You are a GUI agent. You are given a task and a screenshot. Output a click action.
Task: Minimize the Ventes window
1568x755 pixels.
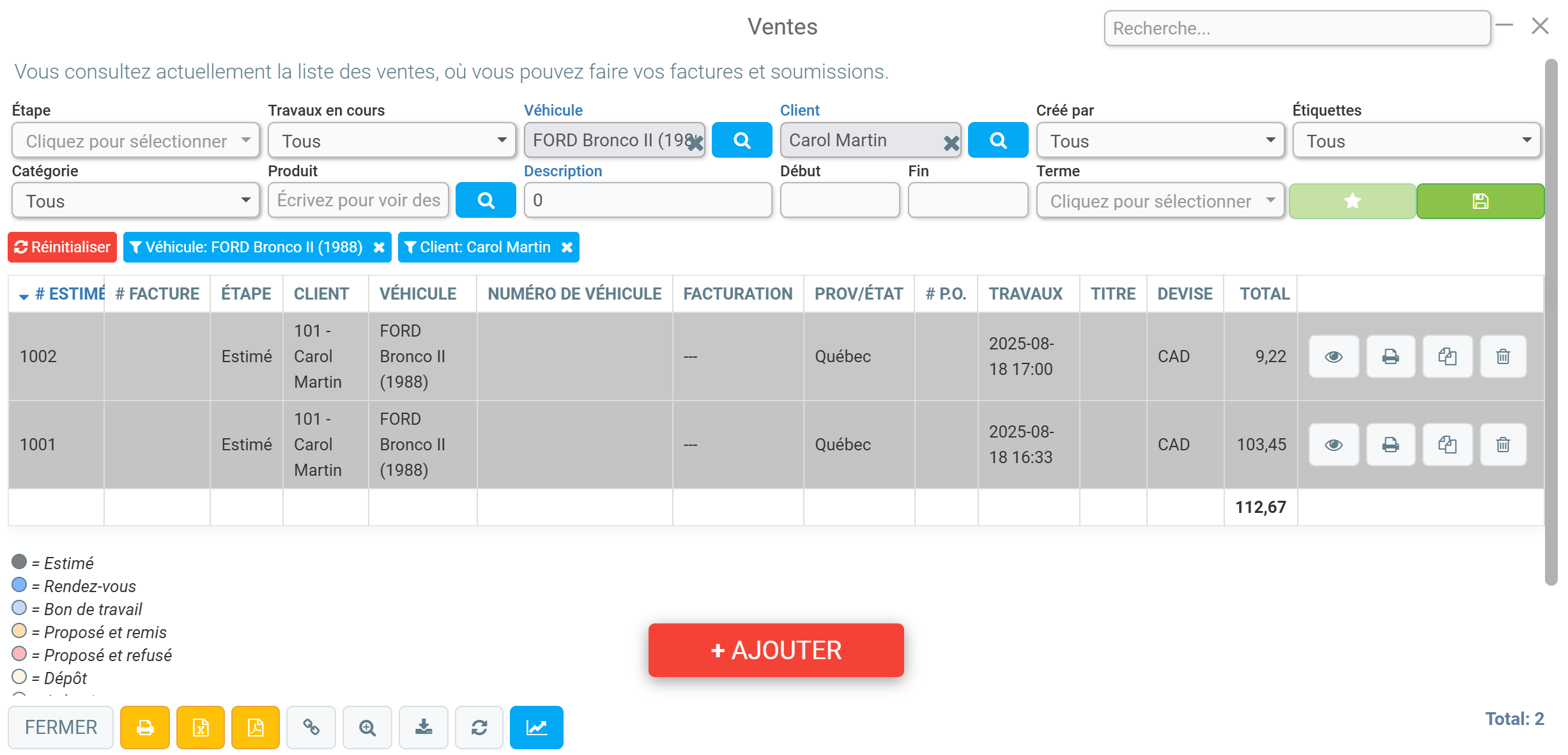[1504, 26]
